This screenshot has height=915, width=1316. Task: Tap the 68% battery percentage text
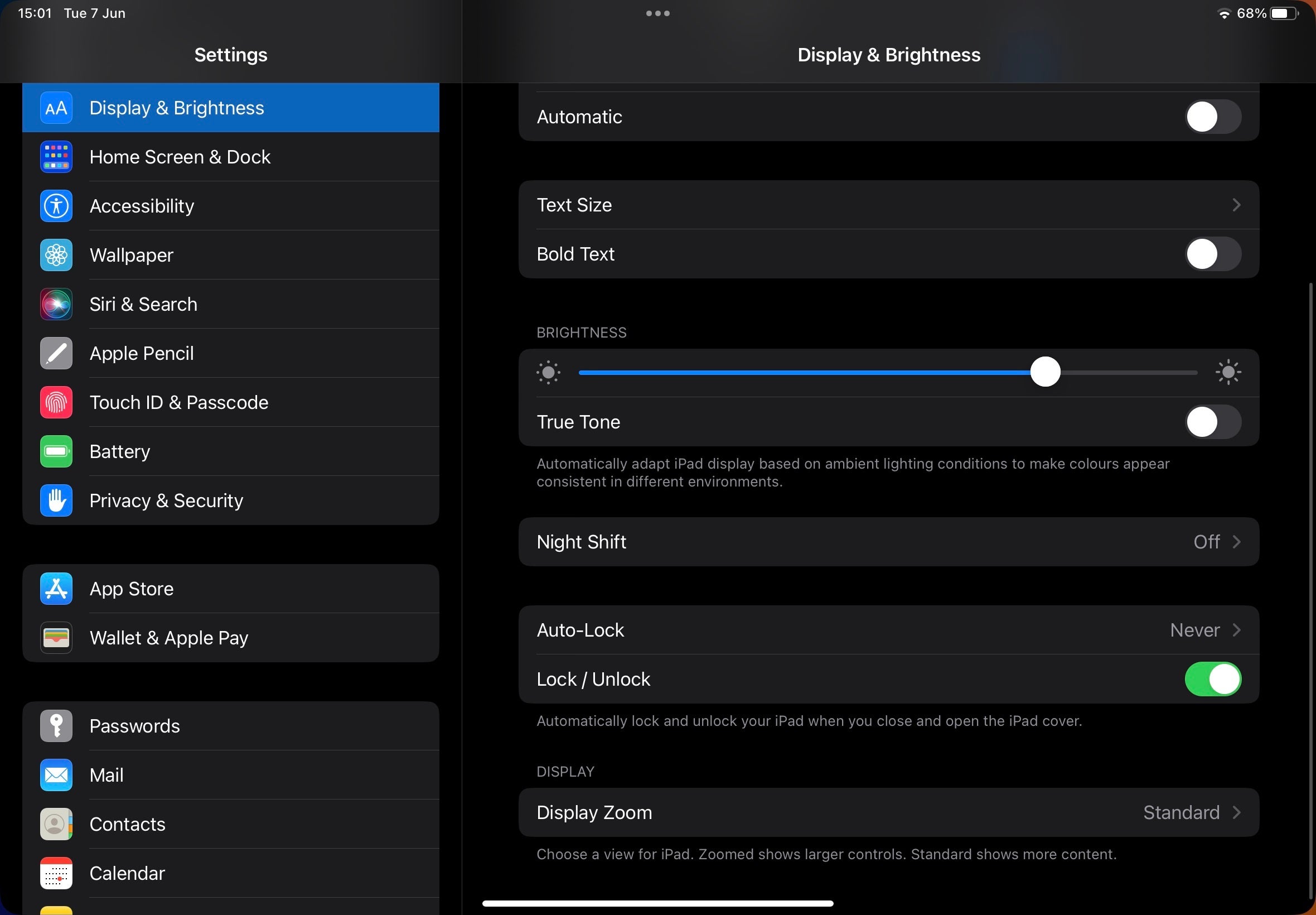tap(1251, 13)
